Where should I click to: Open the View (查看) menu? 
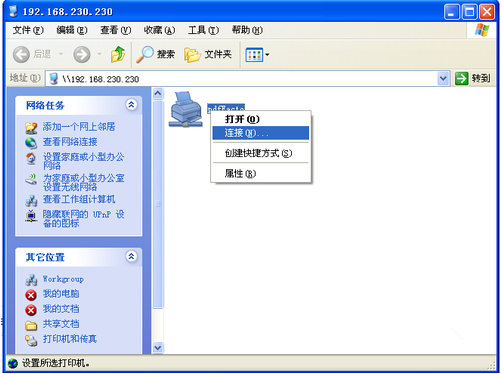point(116,30)
